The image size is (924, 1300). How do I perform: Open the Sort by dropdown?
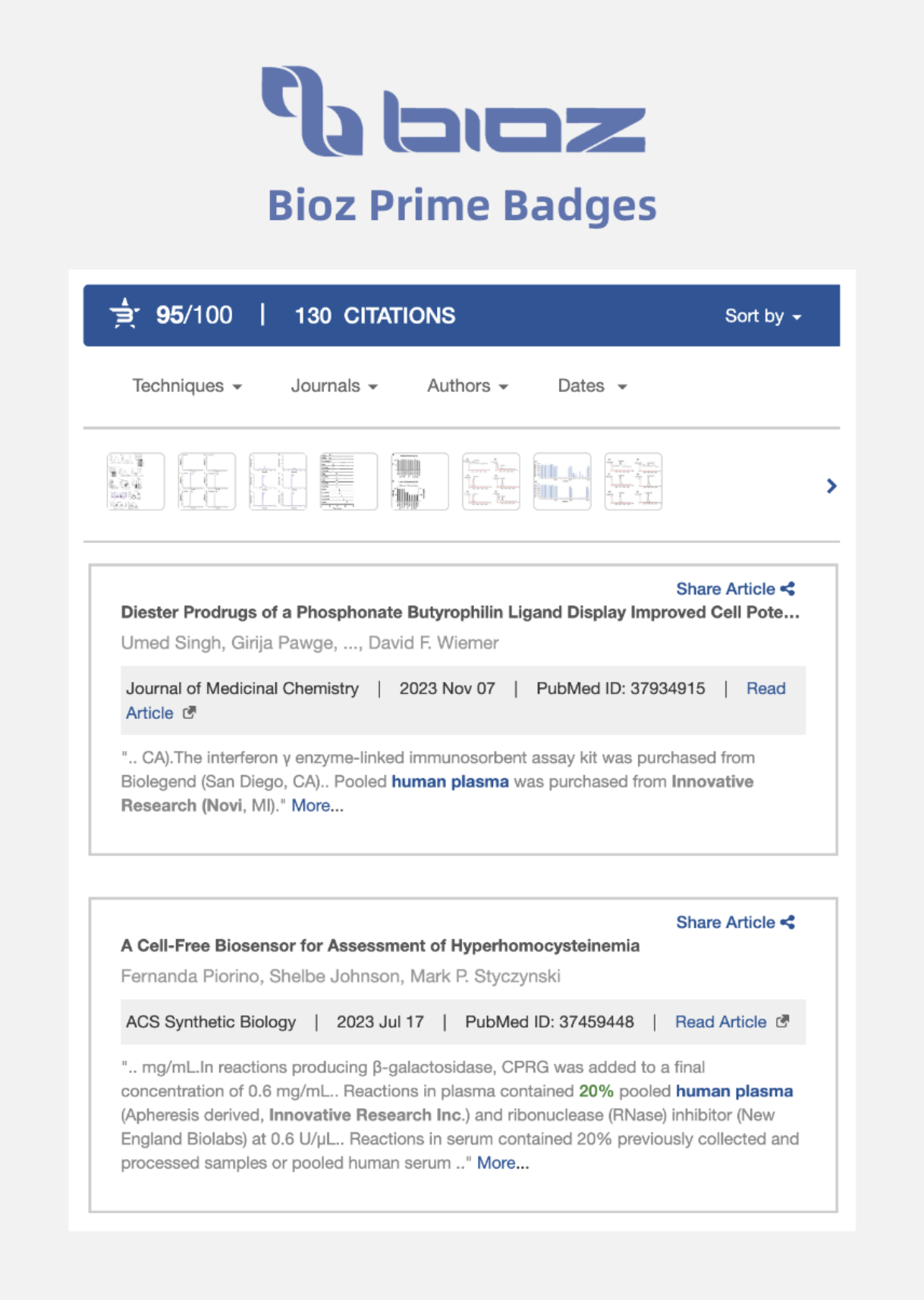click(762, 316)
